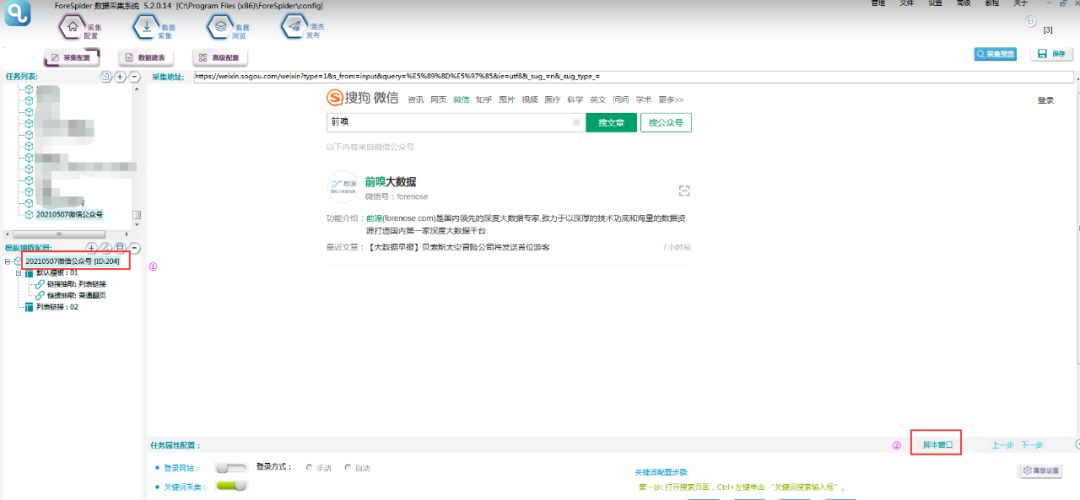Open the 数据浏览 layers hexagon icon
Image resolution: width=1080 pixels, height=500 pixels.
point(221,28)
